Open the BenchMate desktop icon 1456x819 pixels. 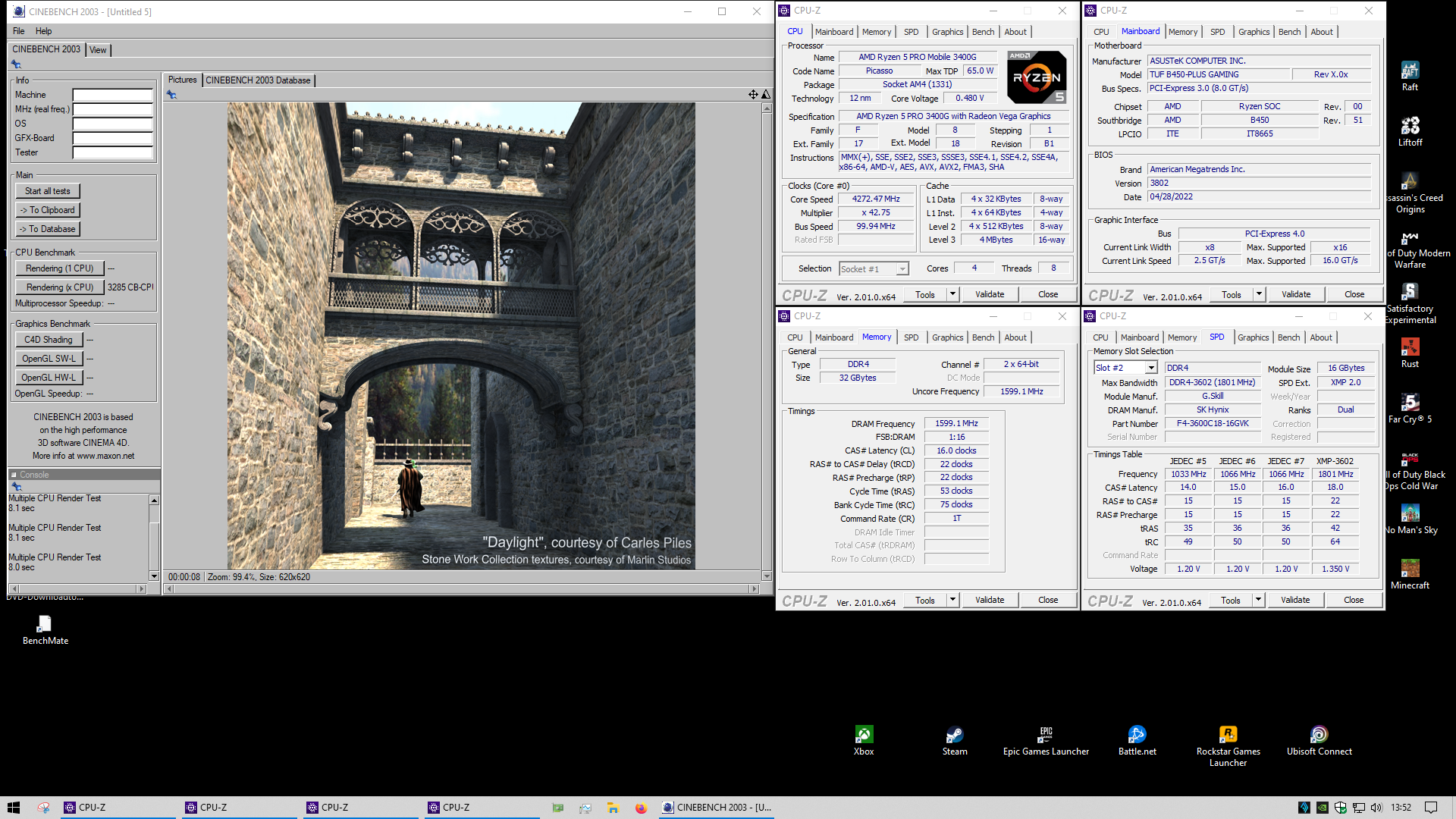[45, 630]
